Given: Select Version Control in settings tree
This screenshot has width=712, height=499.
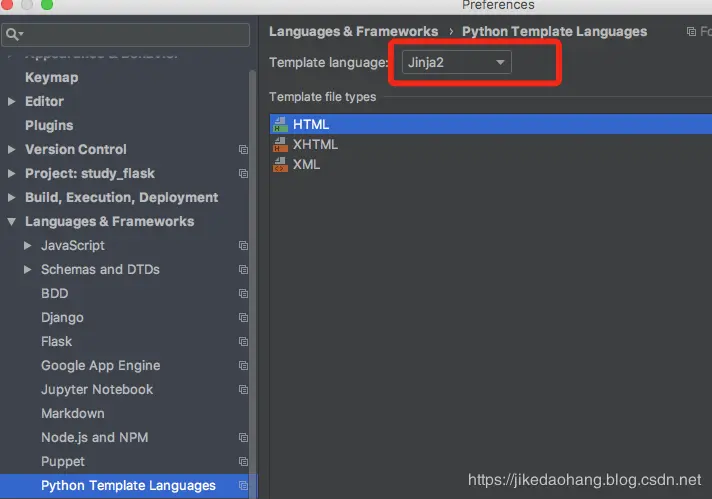Looking at the screenshot, I should [76, 149].
